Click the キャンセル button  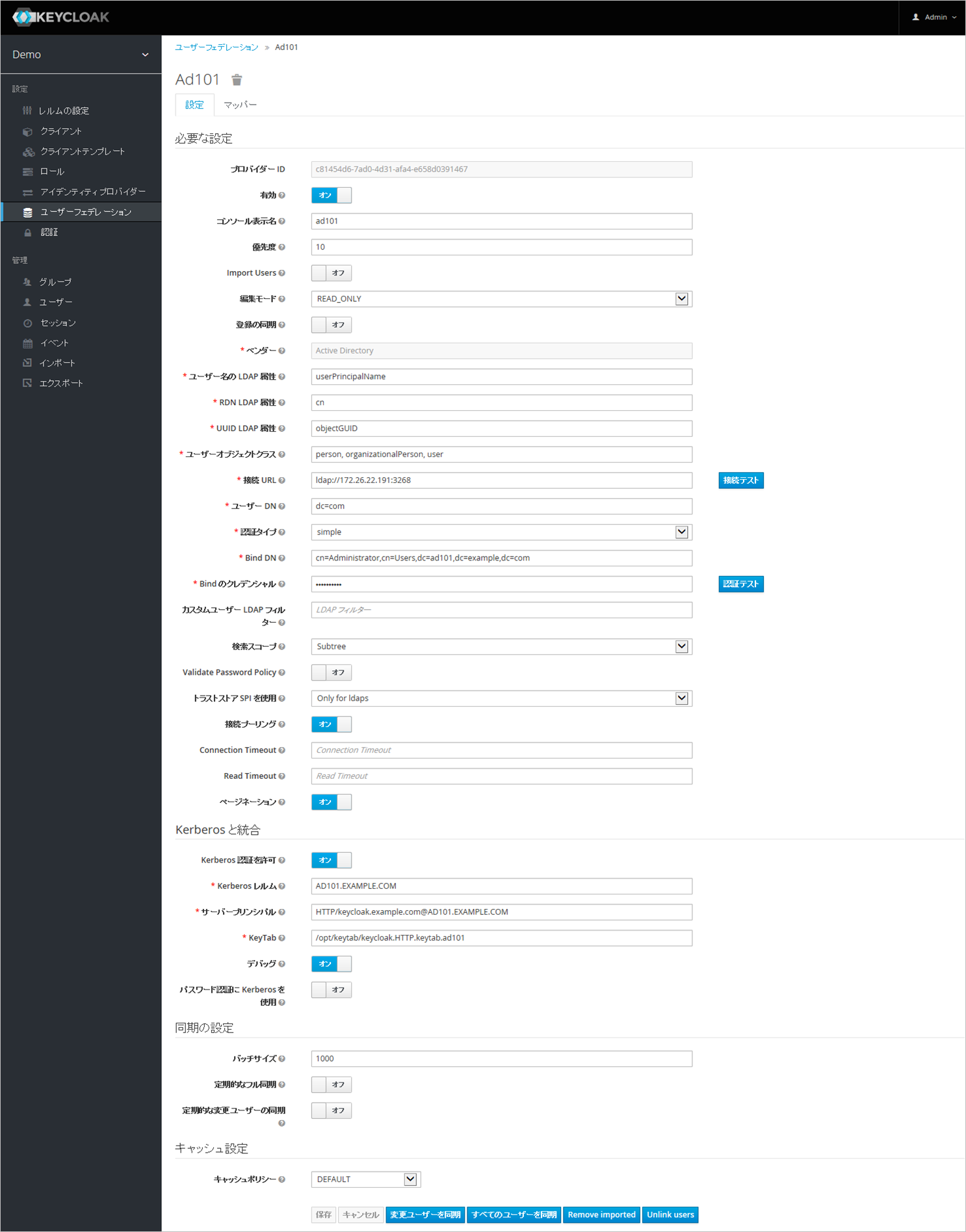[361, 1214]
